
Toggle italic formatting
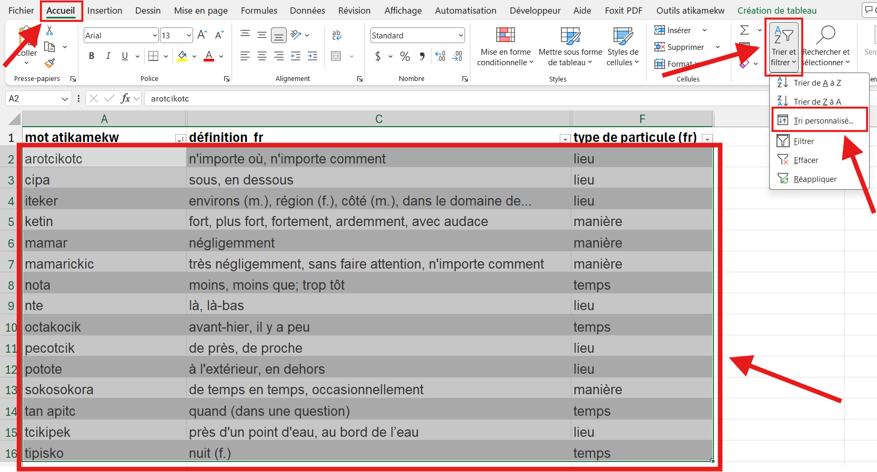(x=108, y=56)
